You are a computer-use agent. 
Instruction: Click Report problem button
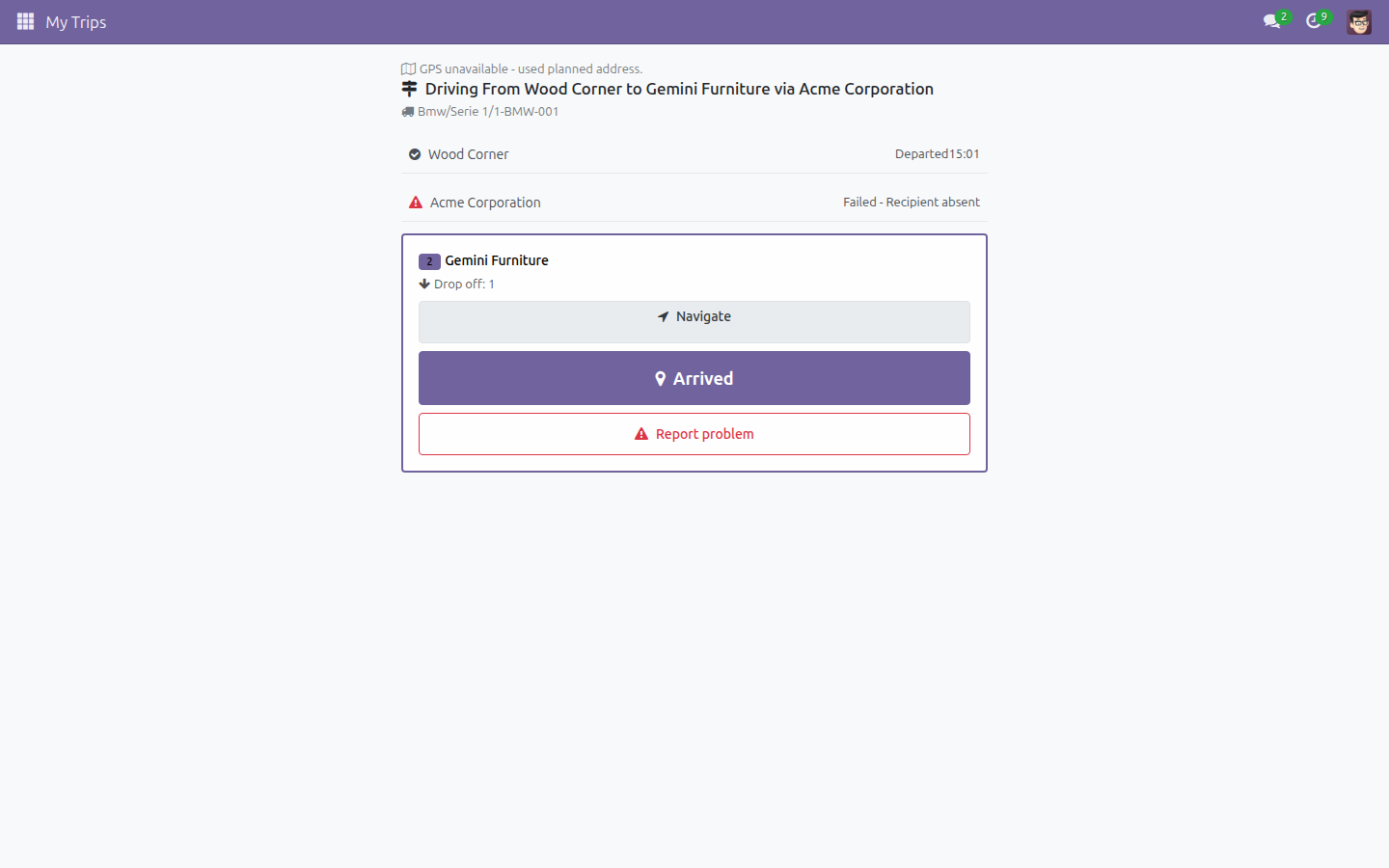coord(694,434)
